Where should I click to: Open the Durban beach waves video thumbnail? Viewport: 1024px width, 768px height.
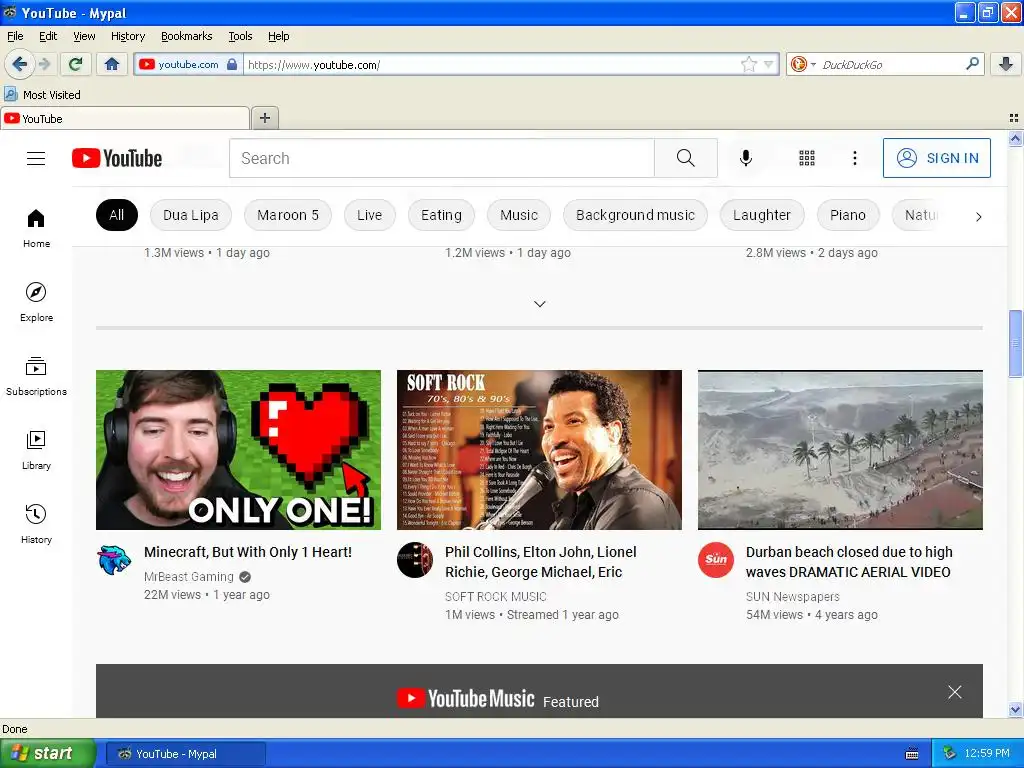pyautogui.click(x=840, y=450)
